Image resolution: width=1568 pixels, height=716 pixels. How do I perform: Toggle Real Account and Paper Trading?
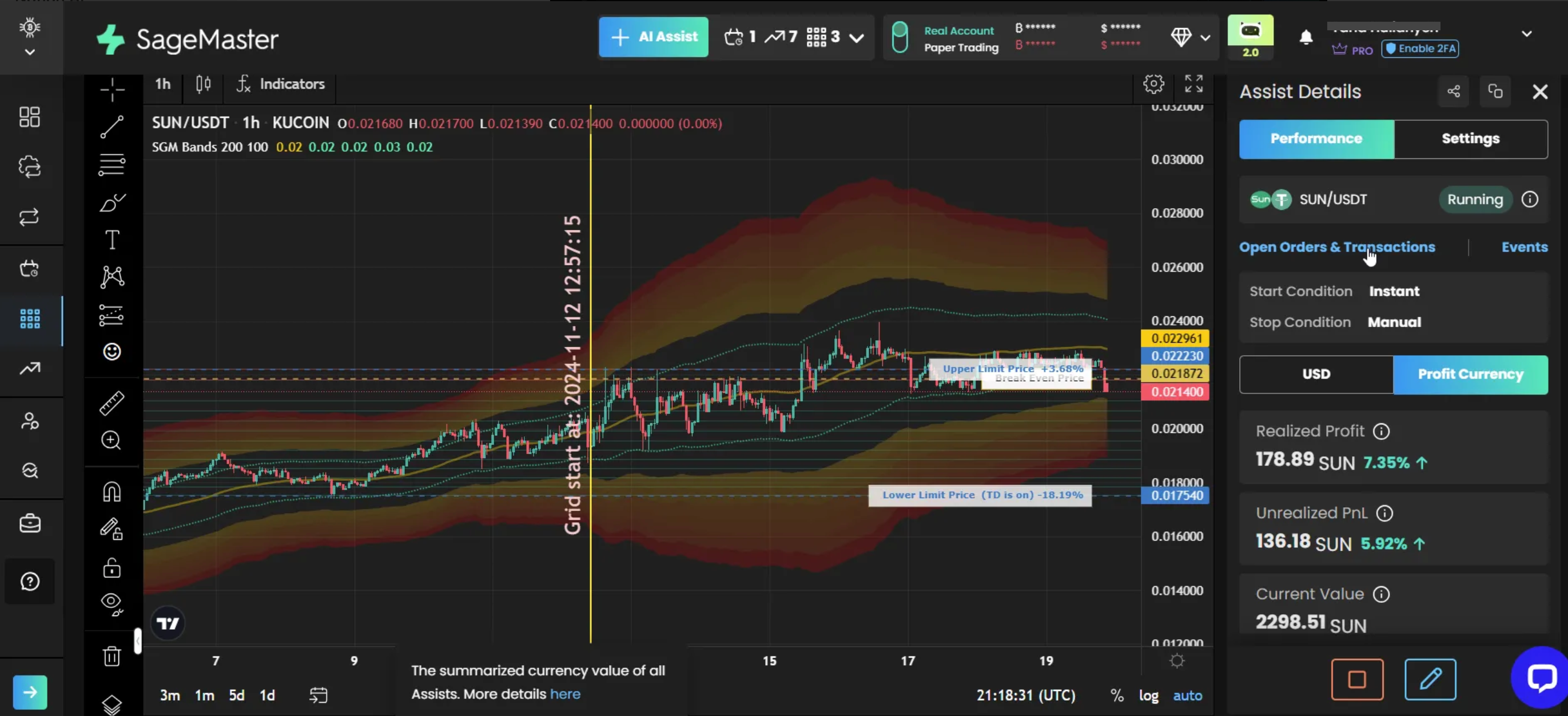click(x=900, y=38)
